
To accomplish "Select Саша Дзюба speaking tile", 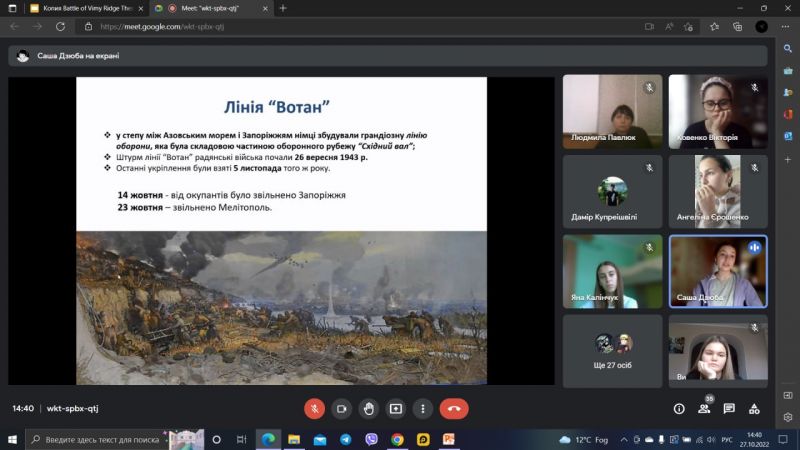I will (718, 271).
